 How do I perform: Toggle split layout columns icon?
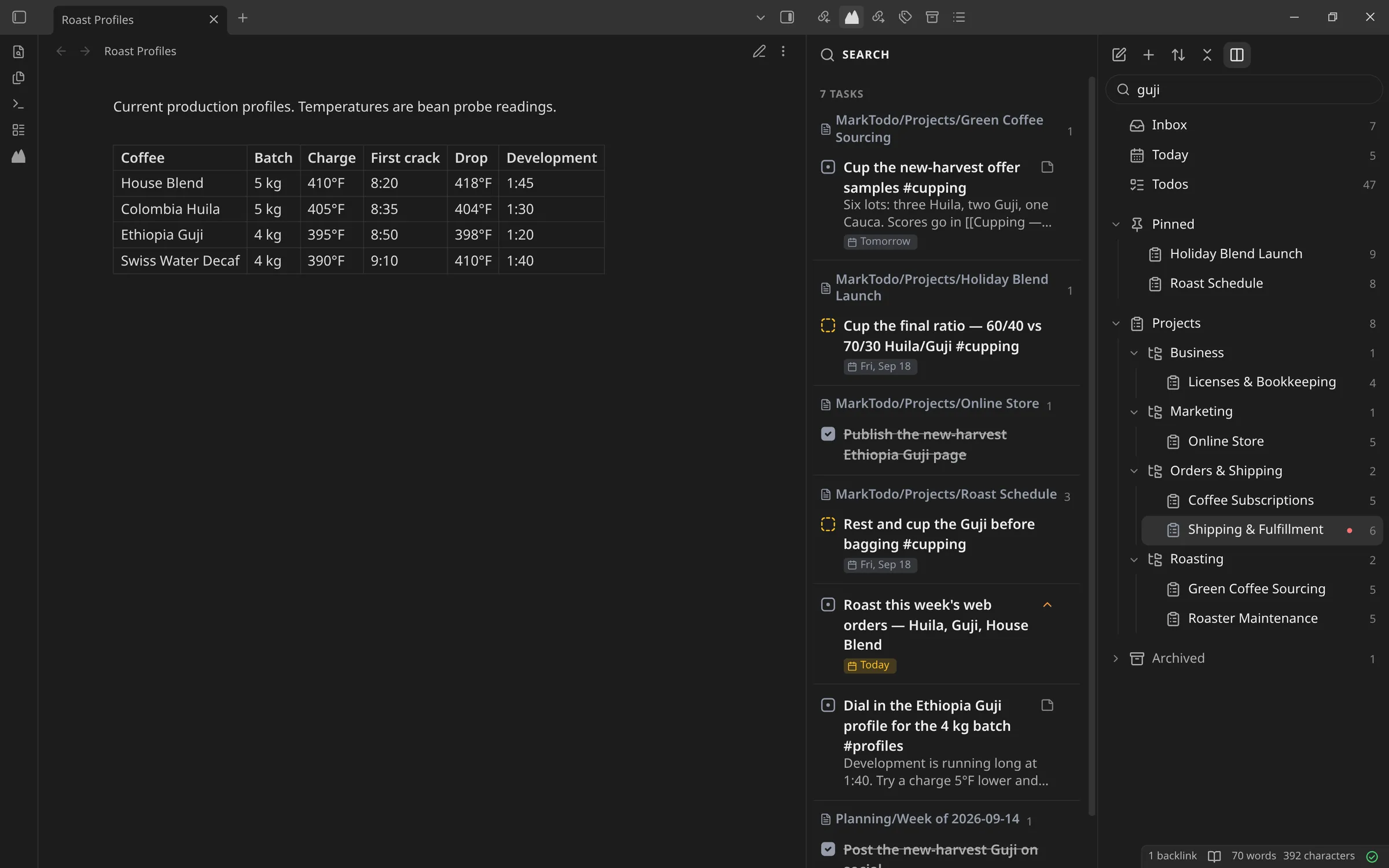(1237, 55)
